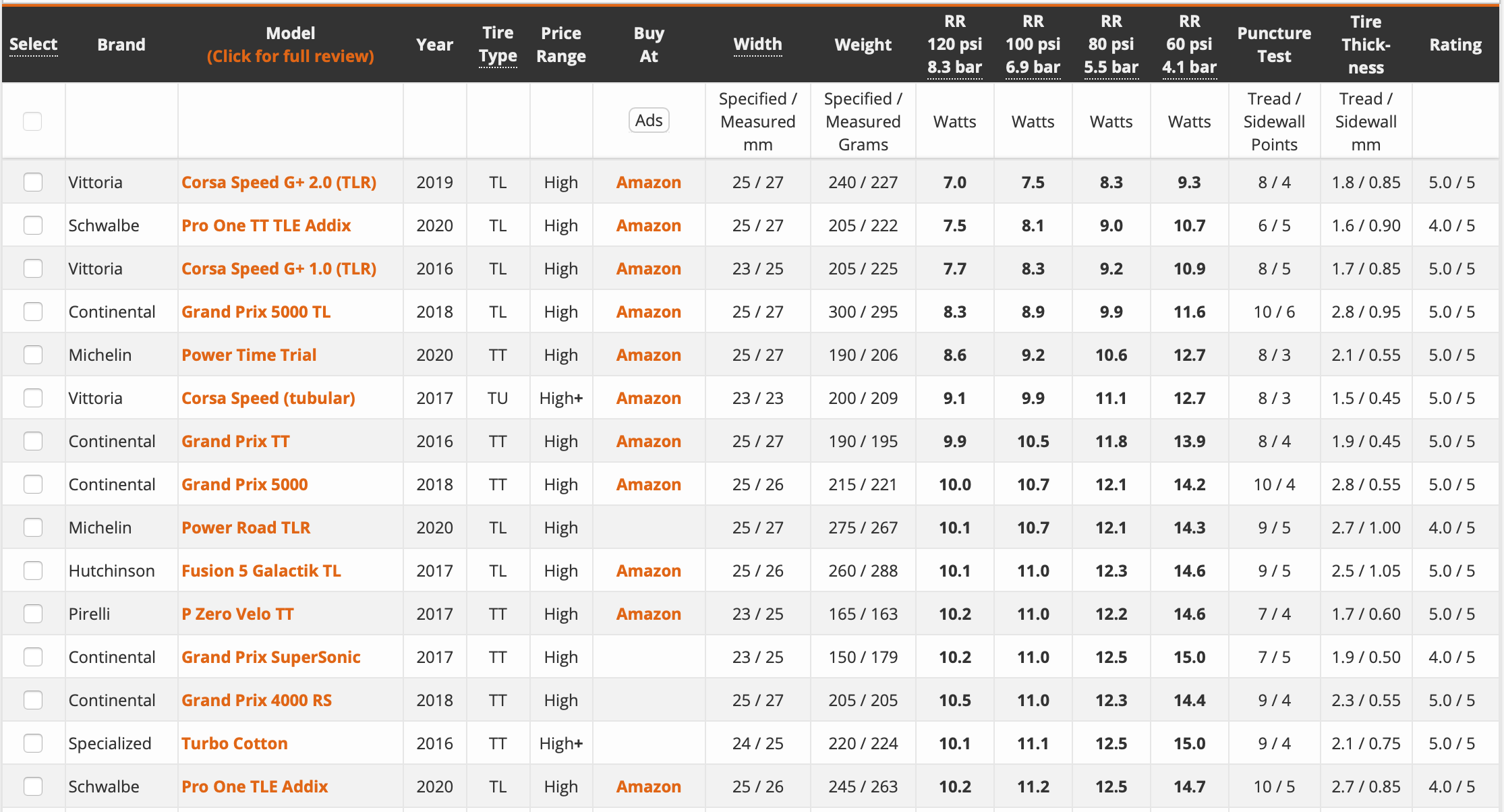
Task: Sort by the Puncture Test header
Action: (1274, 45)
